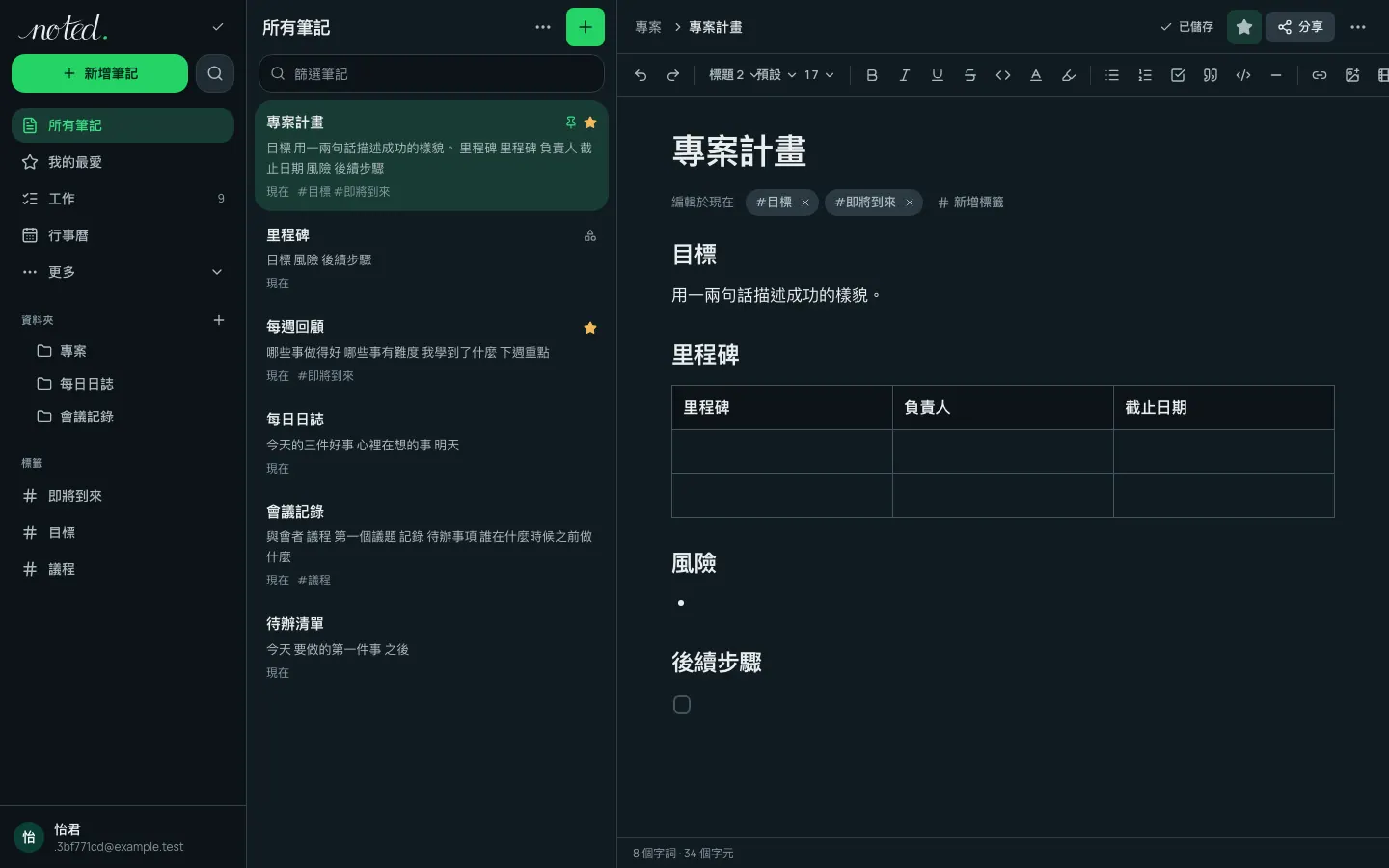This screenshot has width=1389, height=868.
Task: Click 新增標籤 to add a tag
Action: pos(971,203)
